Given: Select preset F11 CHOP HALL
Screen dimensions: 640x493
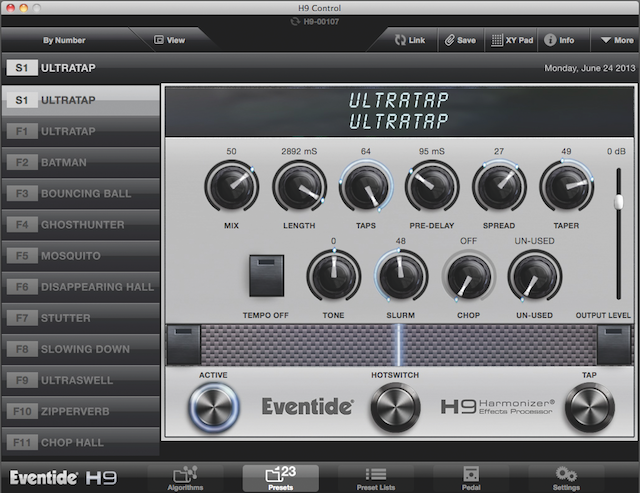Looking at the screenshot, I should coord(80,442).
